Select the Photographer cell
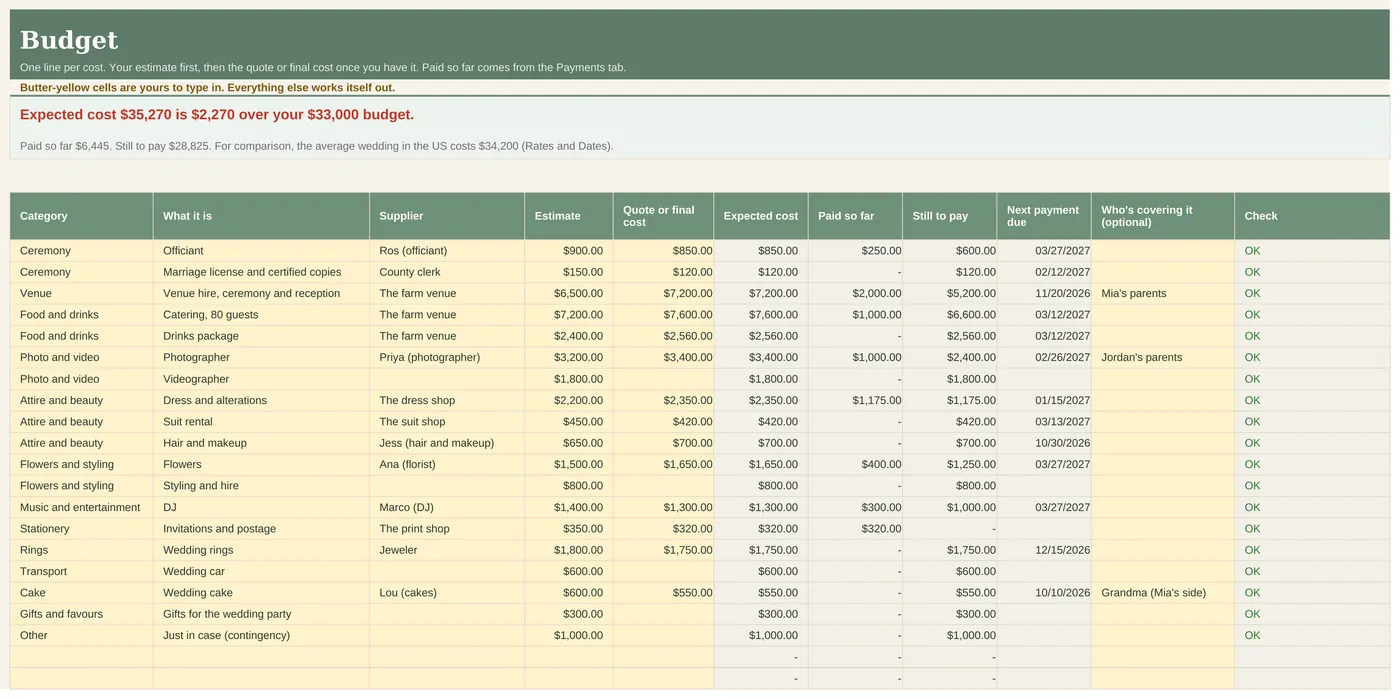The width and height of the screenshot is (1400, 699). (261, 358)
